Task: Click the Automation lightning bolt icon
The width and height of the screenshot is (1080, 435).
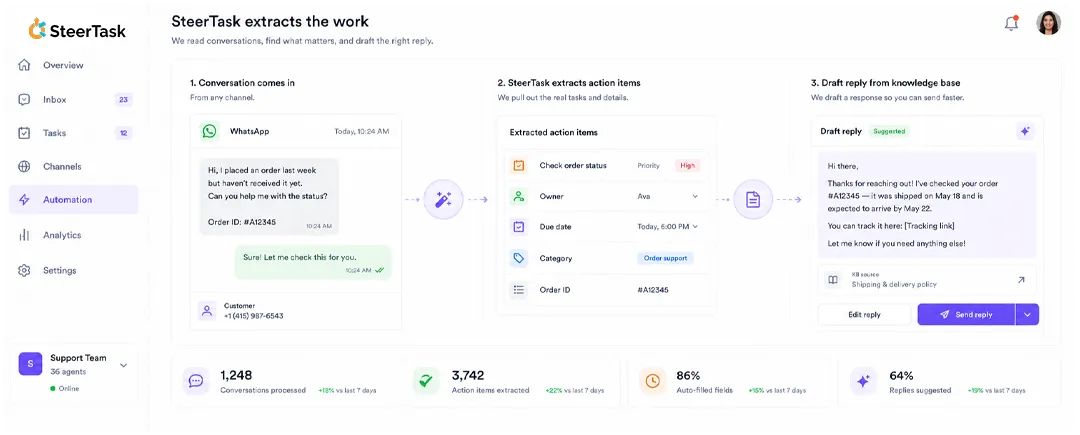Action: (x=24, y=200)
